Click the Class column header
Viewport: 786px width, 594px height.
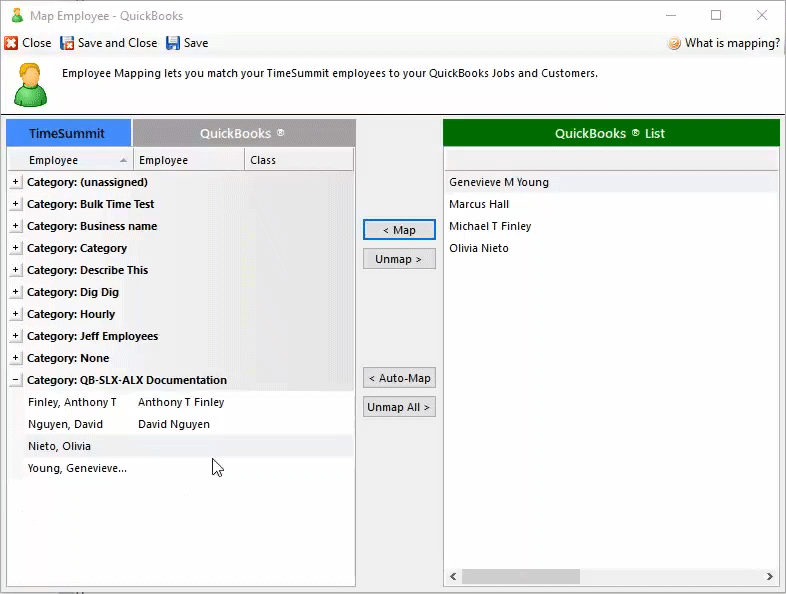coord(298,160)
